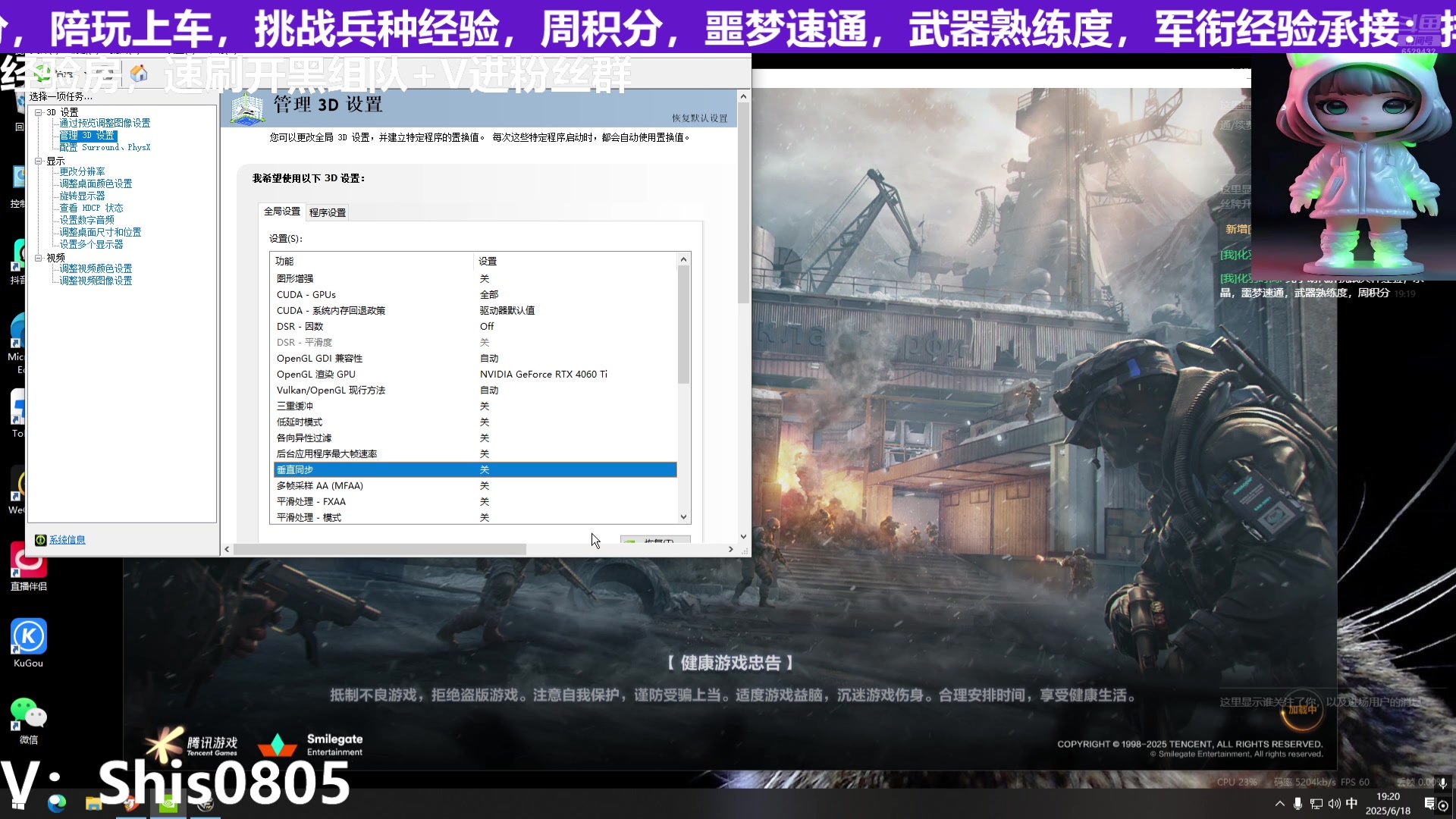
Task: Click the volume speaker tray icon
Action: tap(1334, 803)
